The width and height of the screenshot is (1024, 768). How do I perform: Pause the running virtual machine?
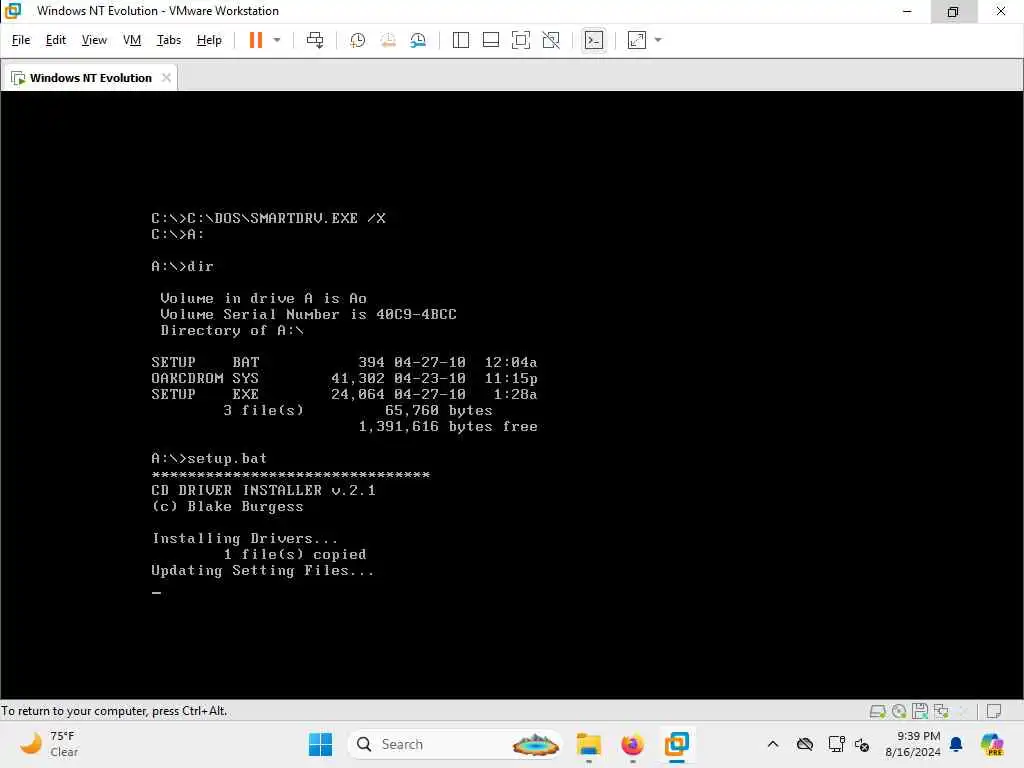[x=255, y=40]
